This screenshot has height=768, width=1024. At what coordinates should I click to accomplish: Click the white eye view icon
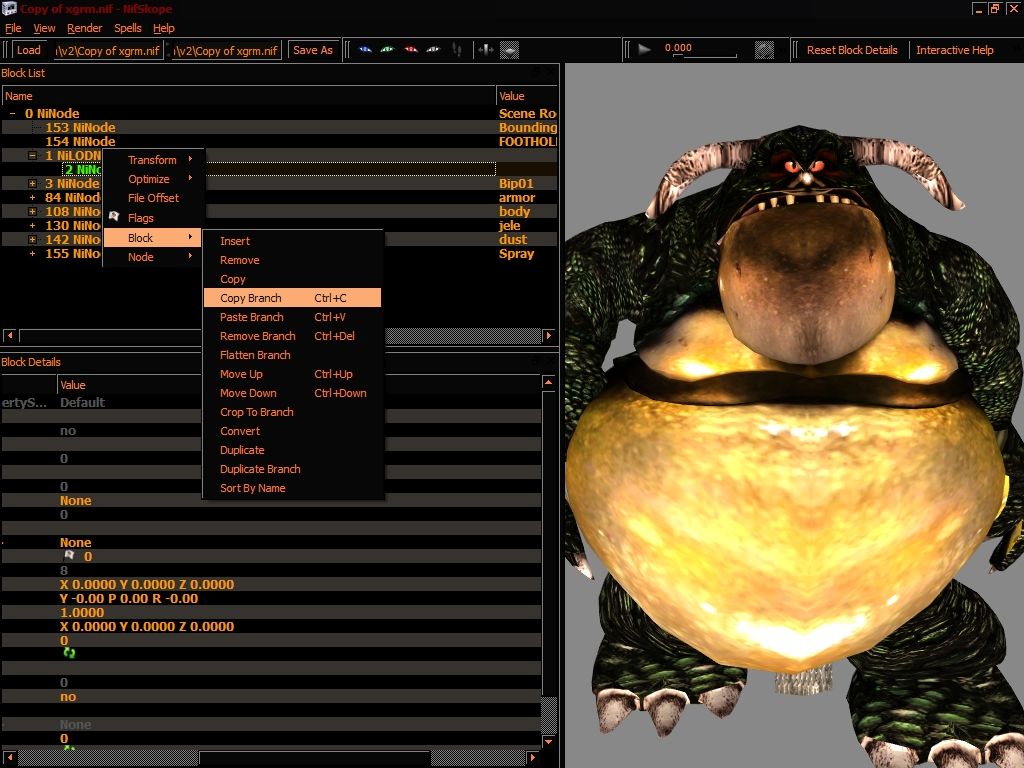coord(433,50)
